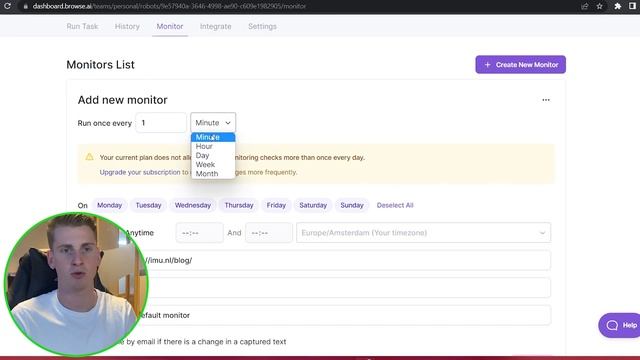The image size is (640, 360).
Task: Click the Monitors List heading
Action: click(100, 64)
